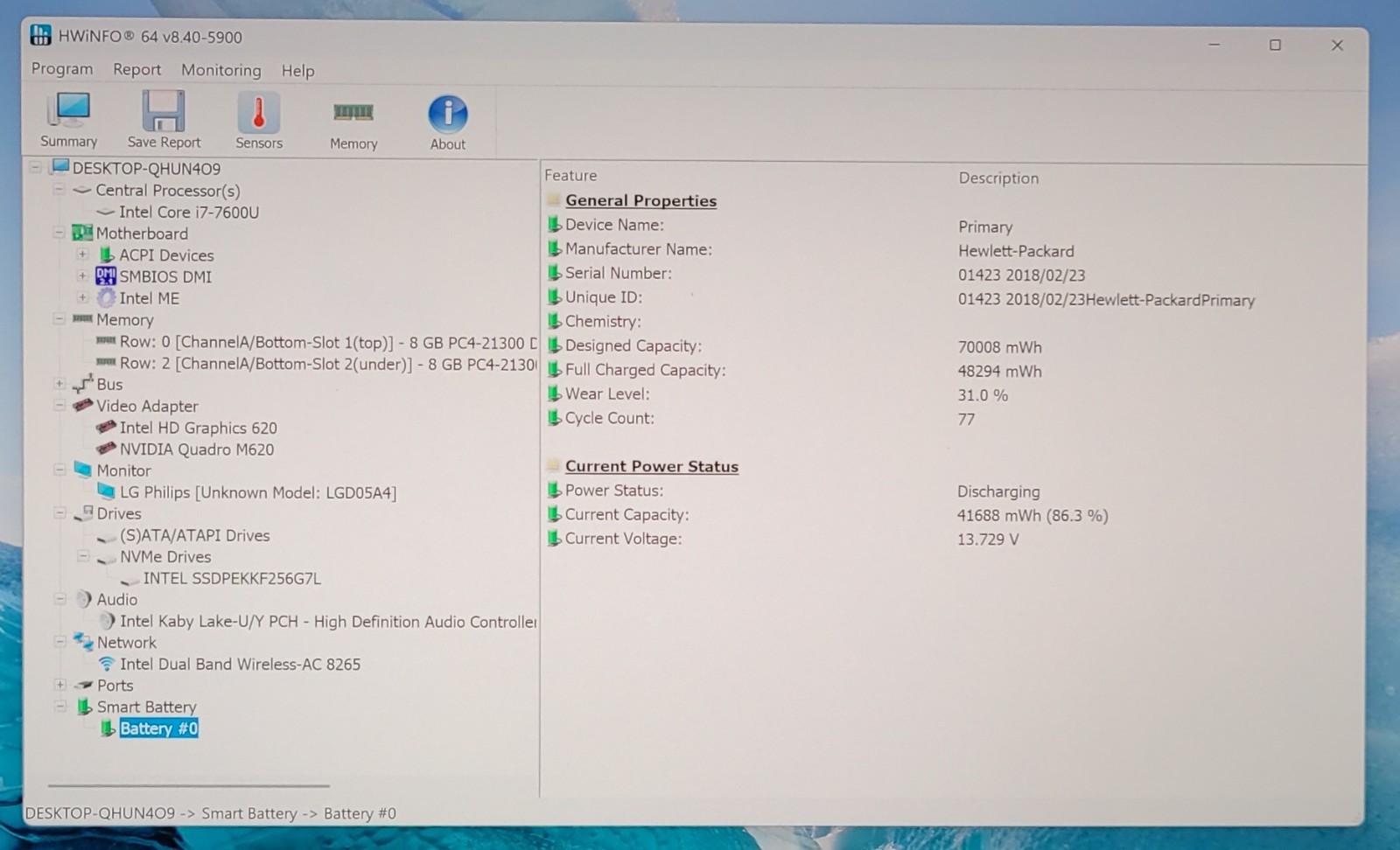Click the Network node icon
1400x850 pixels.
tap(83, 642)
